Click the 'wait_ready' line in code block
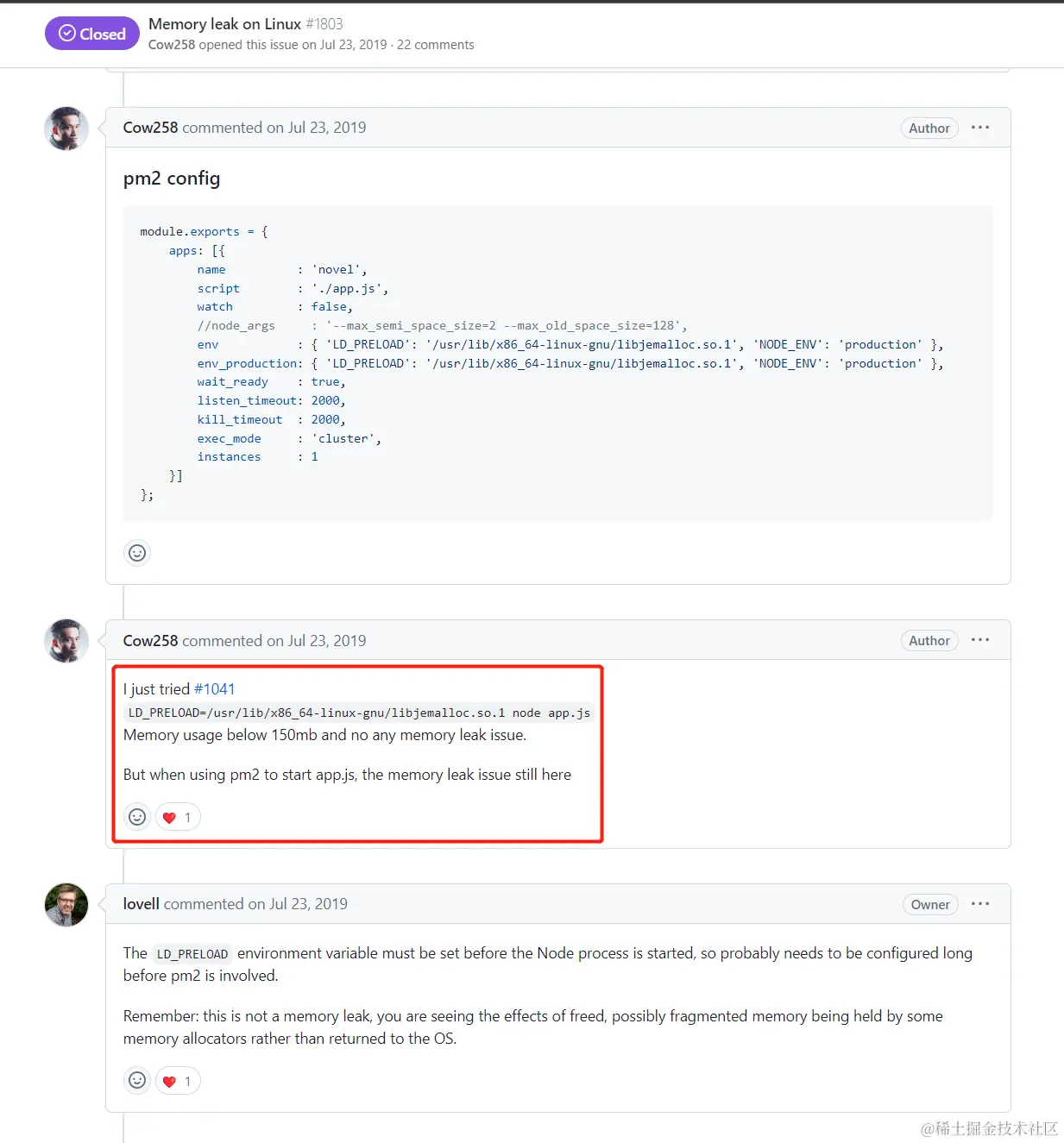The height and width of the screenshot is (1143, 1064). coord(271,381)
